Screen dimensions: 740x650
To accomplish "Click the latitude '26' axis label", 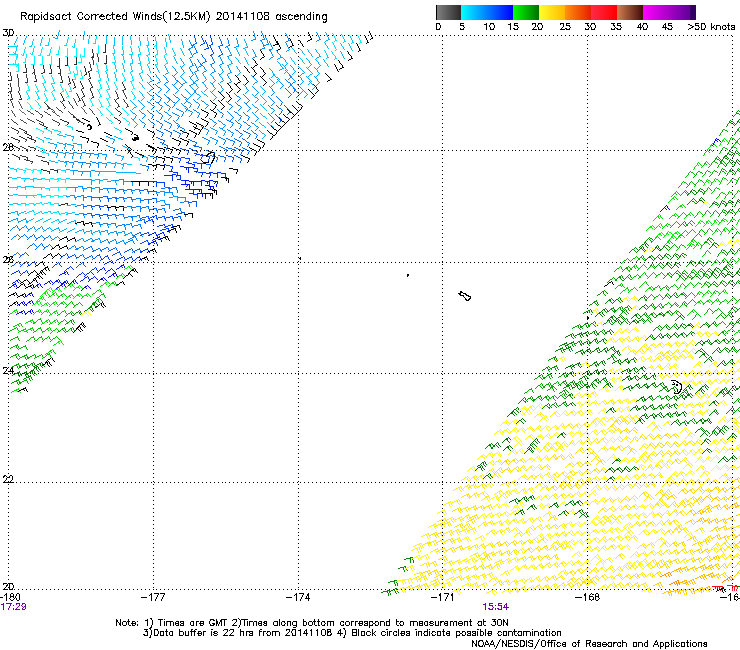I will point(8,259).
